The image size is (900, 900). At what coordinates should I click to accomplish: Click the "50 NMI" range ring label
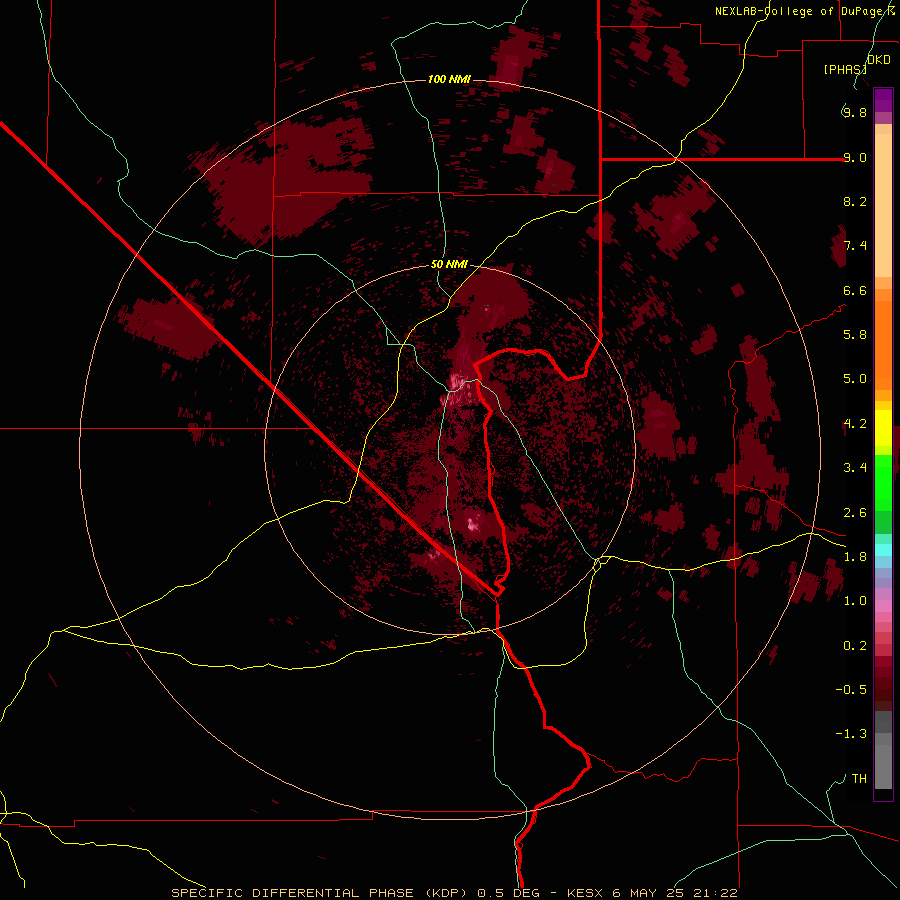tap(449, 264)
